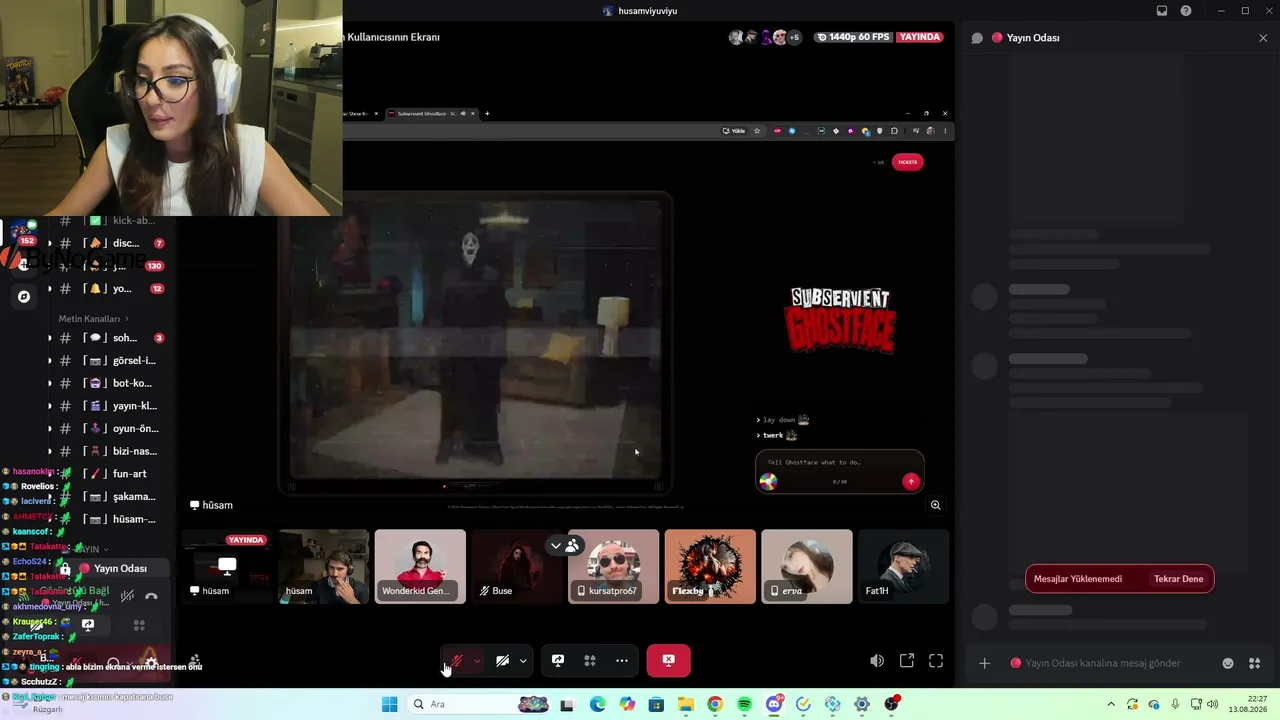Open the yayın-kl... channel

click(112, 406)
